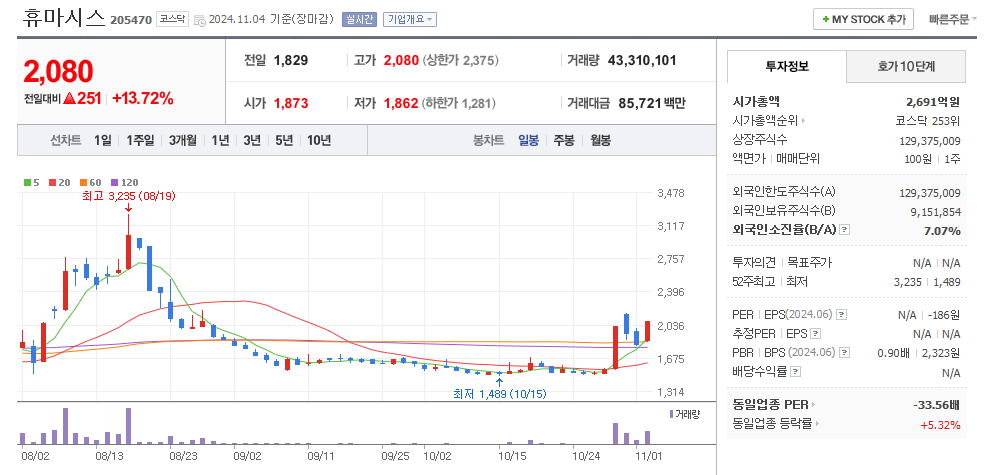
Task: Click the green plus icon in MY STOCK
Action: click(x=826, y=20)
